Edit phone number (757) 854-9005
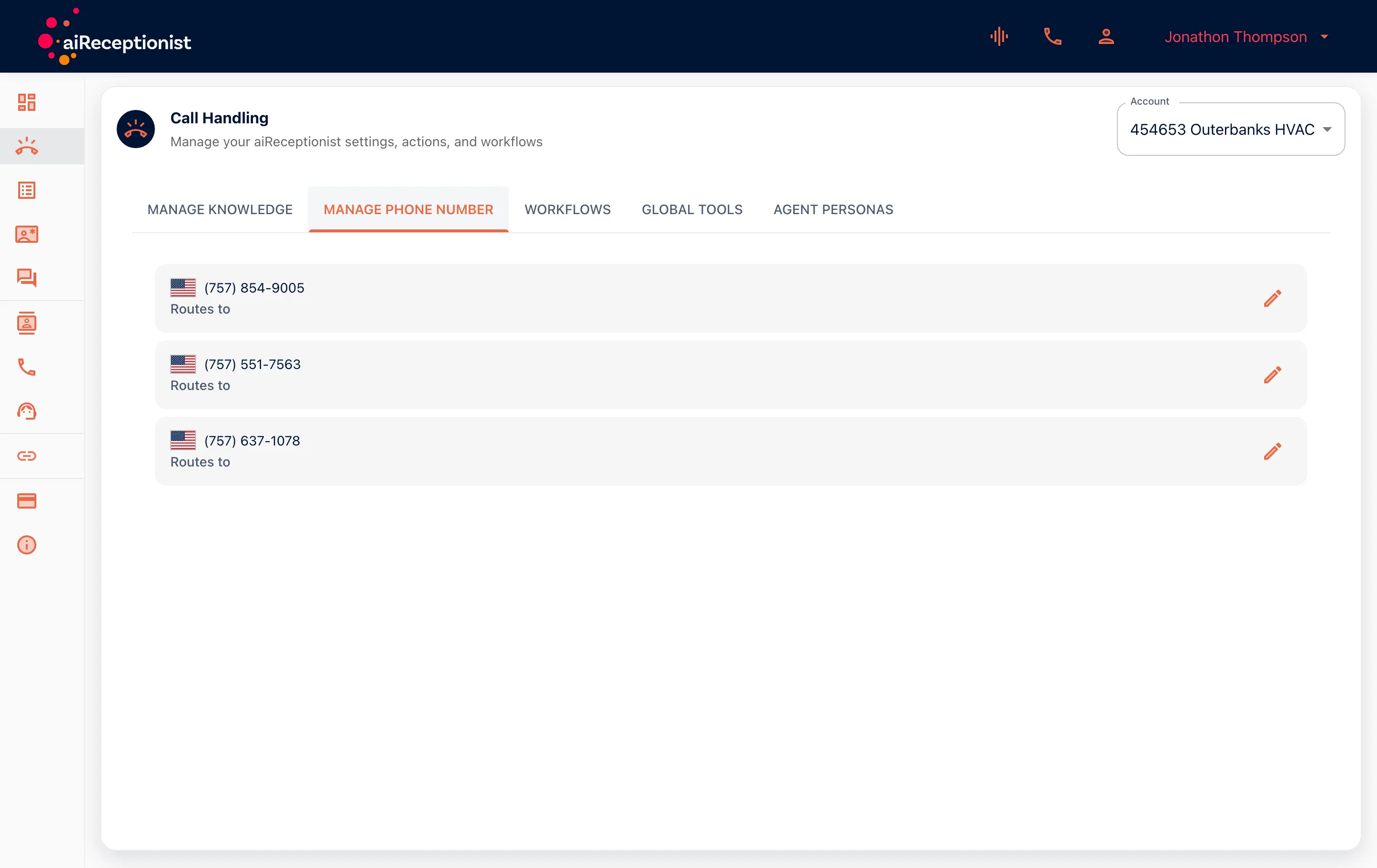This screenshot has height=868, width=1377. 1272,298
